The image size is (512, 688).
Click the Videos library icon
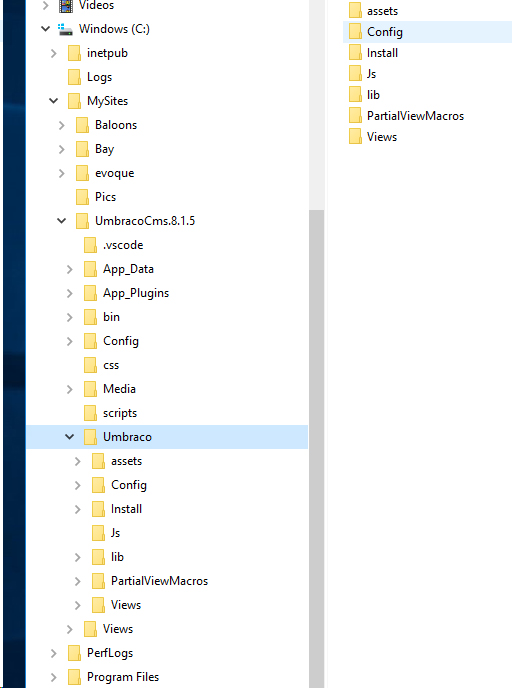[x=66, y=6]
